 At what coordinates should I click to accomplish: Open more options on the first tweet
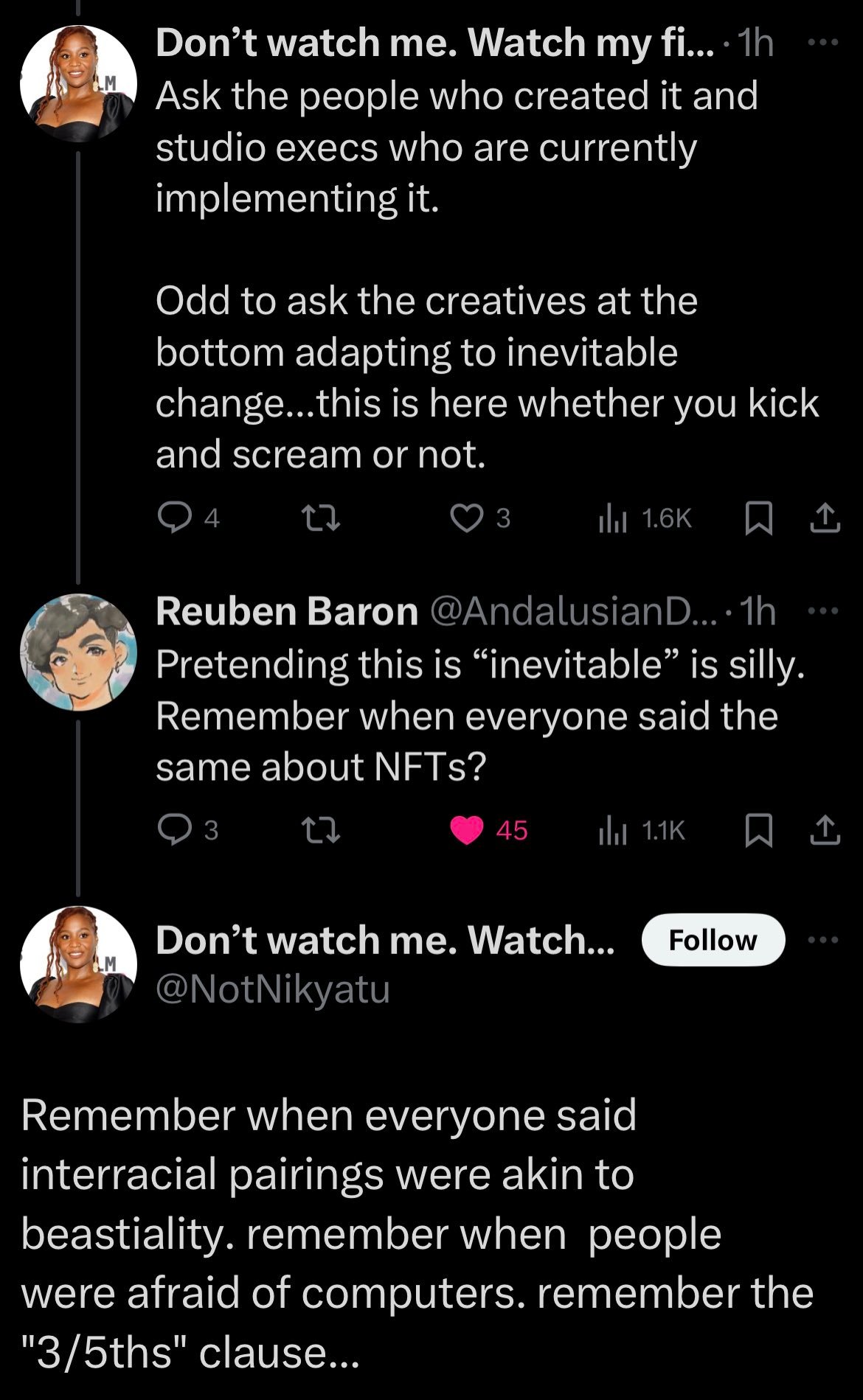click(823, 43)
